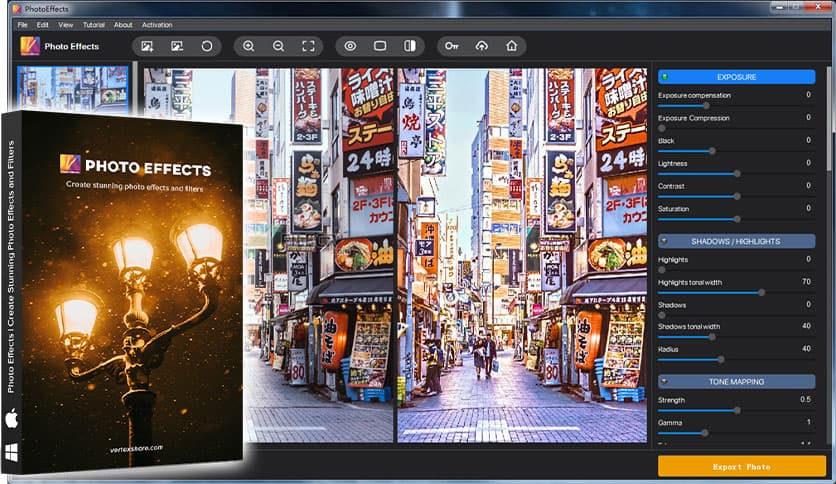This screenshot has height=484, width=836.
Task: Collapse the SHADOWS / HIGHLIGHTS section
Action: pos(736,241)
